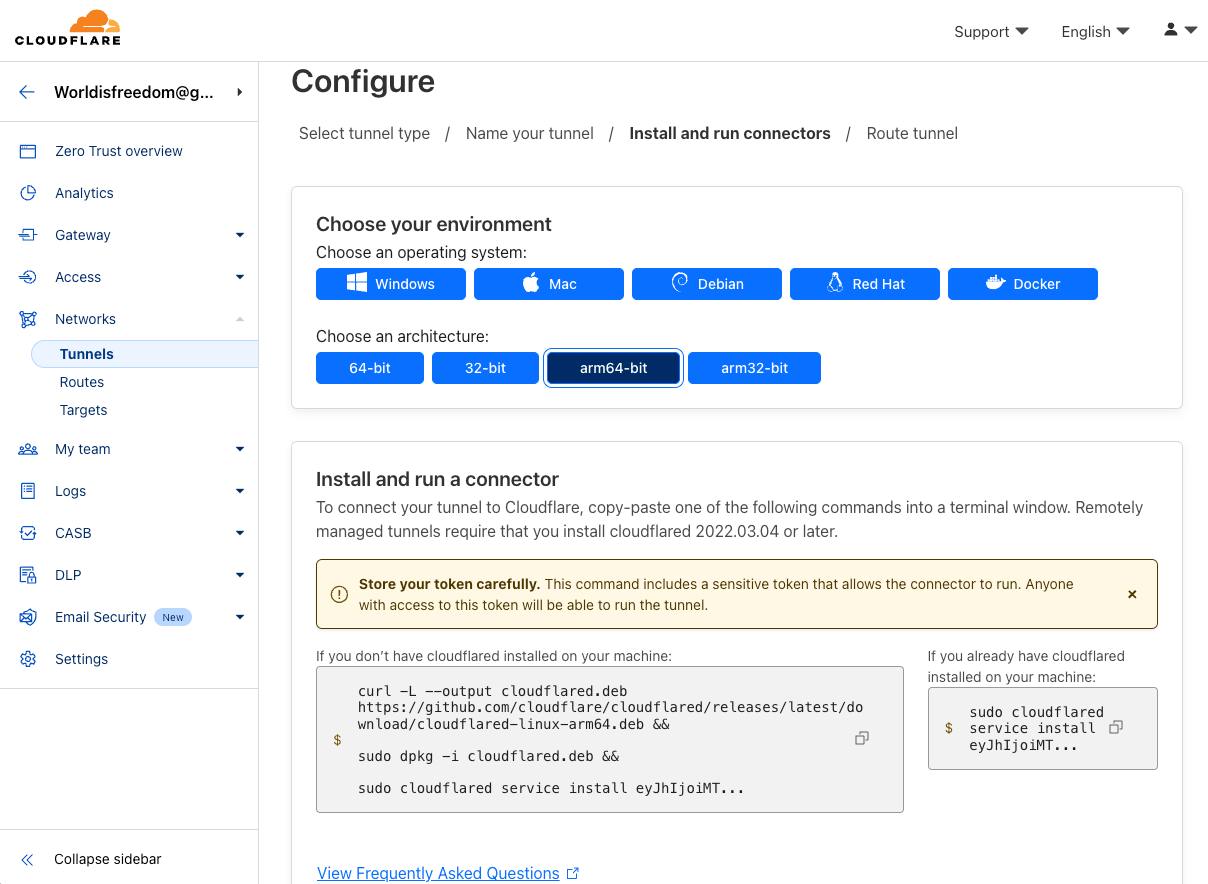Copy the service install command
This screenshot has height=884, width=1208.
pos(1116,727)
